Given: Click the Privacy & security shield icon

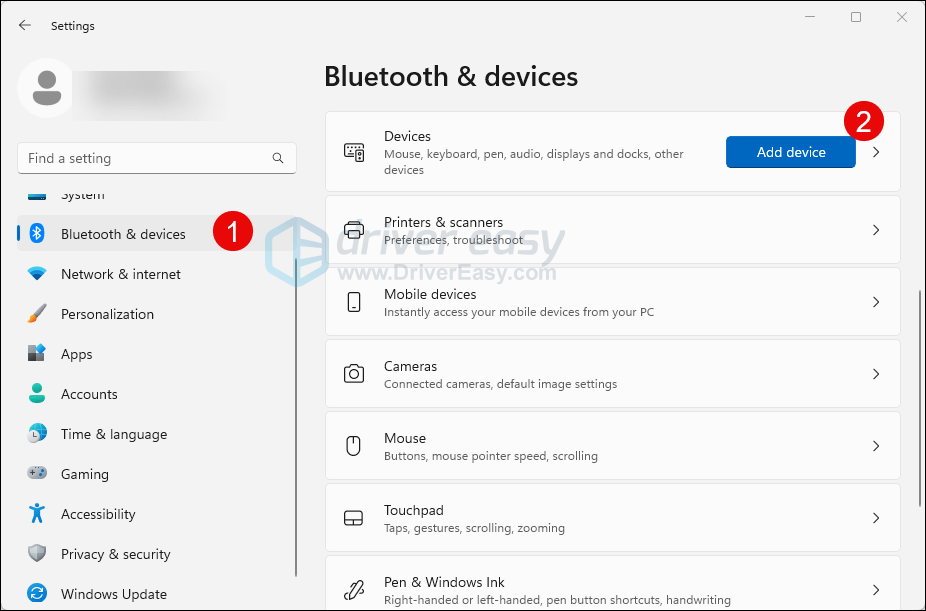Looking at the screenshot, I should click(x=37, y=553).
